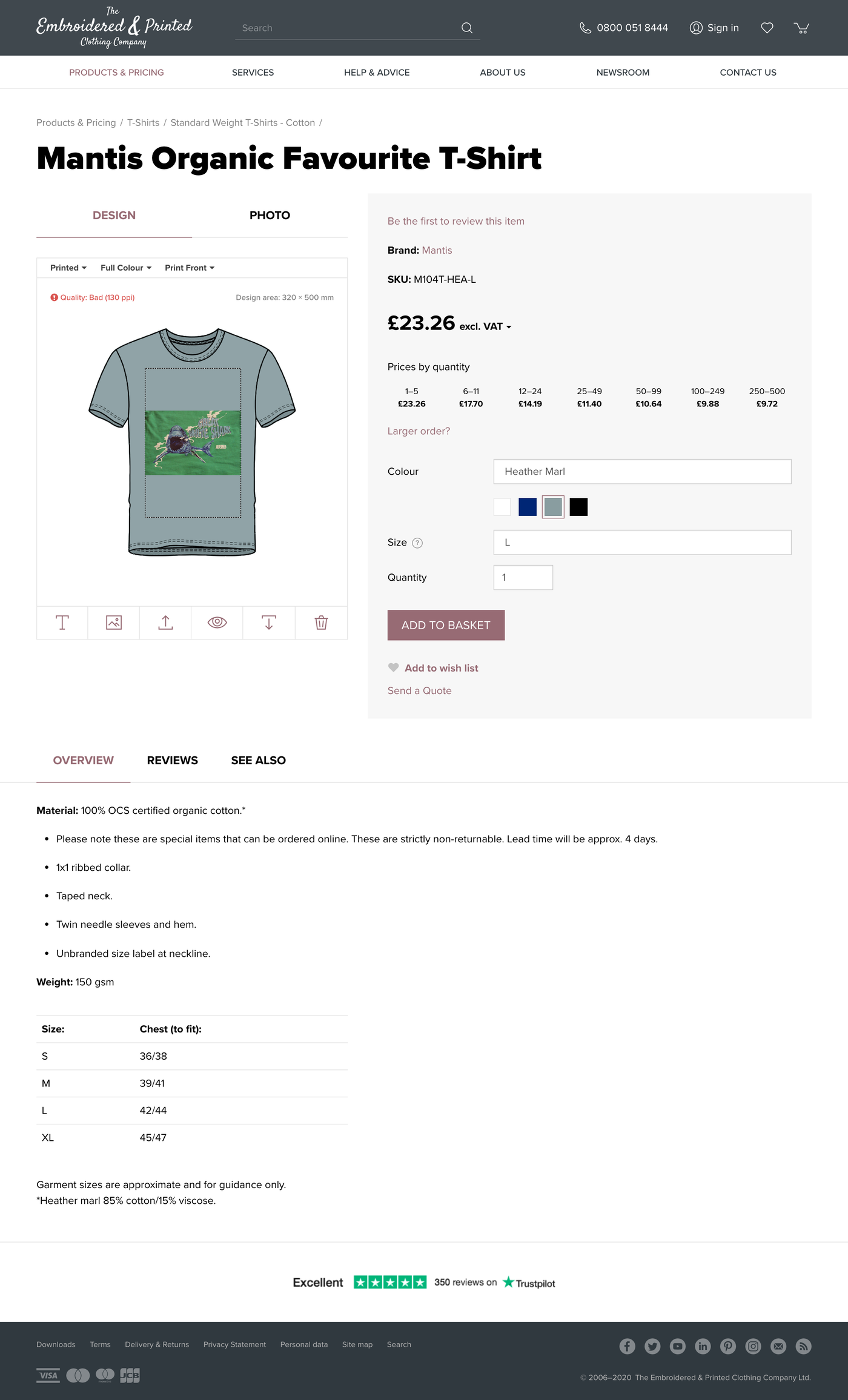Viewport: 848px width, 1400px height.
Task: Delete design with the trash icon
Action: [321, 622]
